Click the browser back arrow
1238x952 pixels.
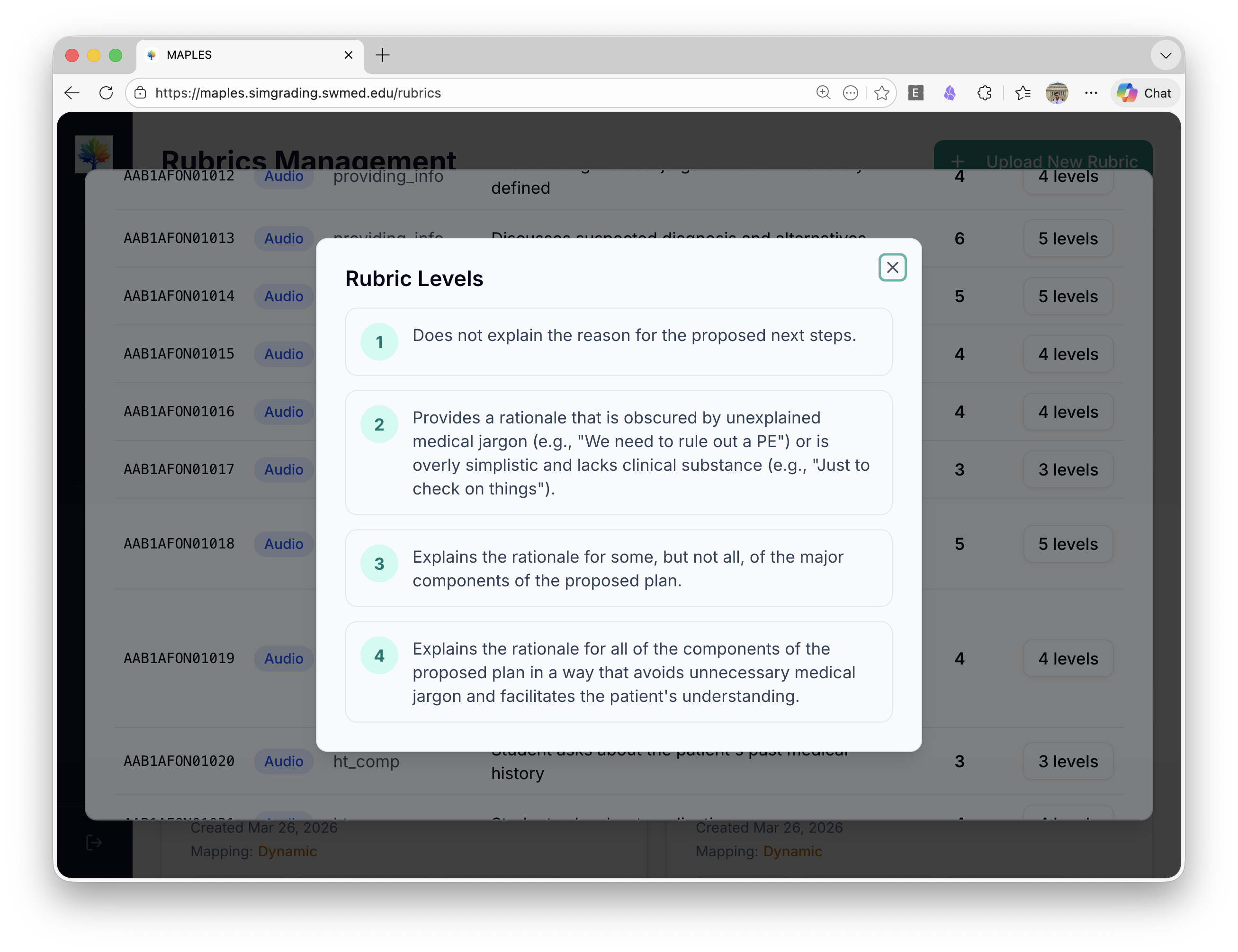pyautogui.click(x=72, y=93)
